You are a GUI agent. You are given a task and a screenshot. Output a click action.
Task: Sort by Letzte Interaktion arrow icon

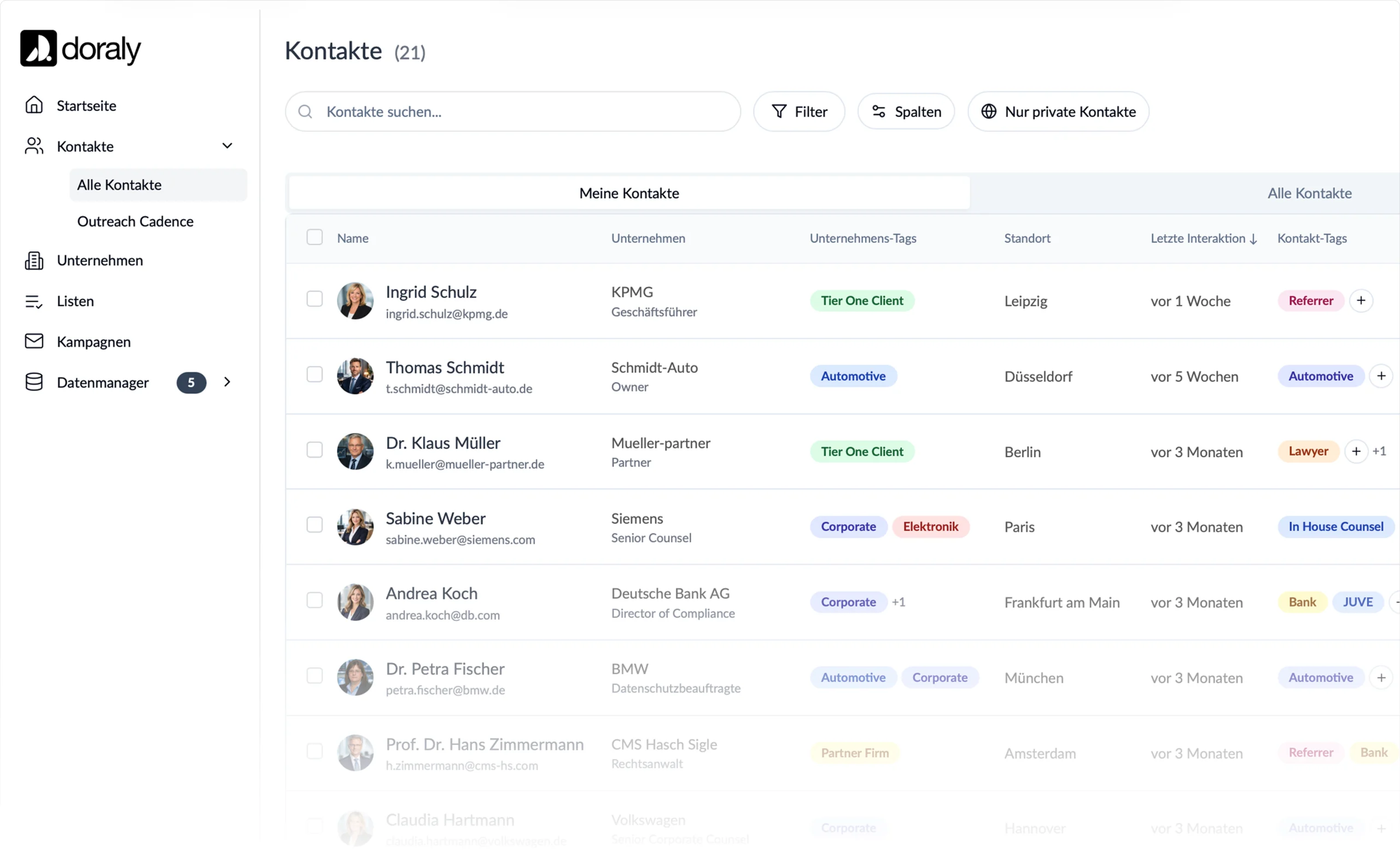click(x=1253, y=239)
